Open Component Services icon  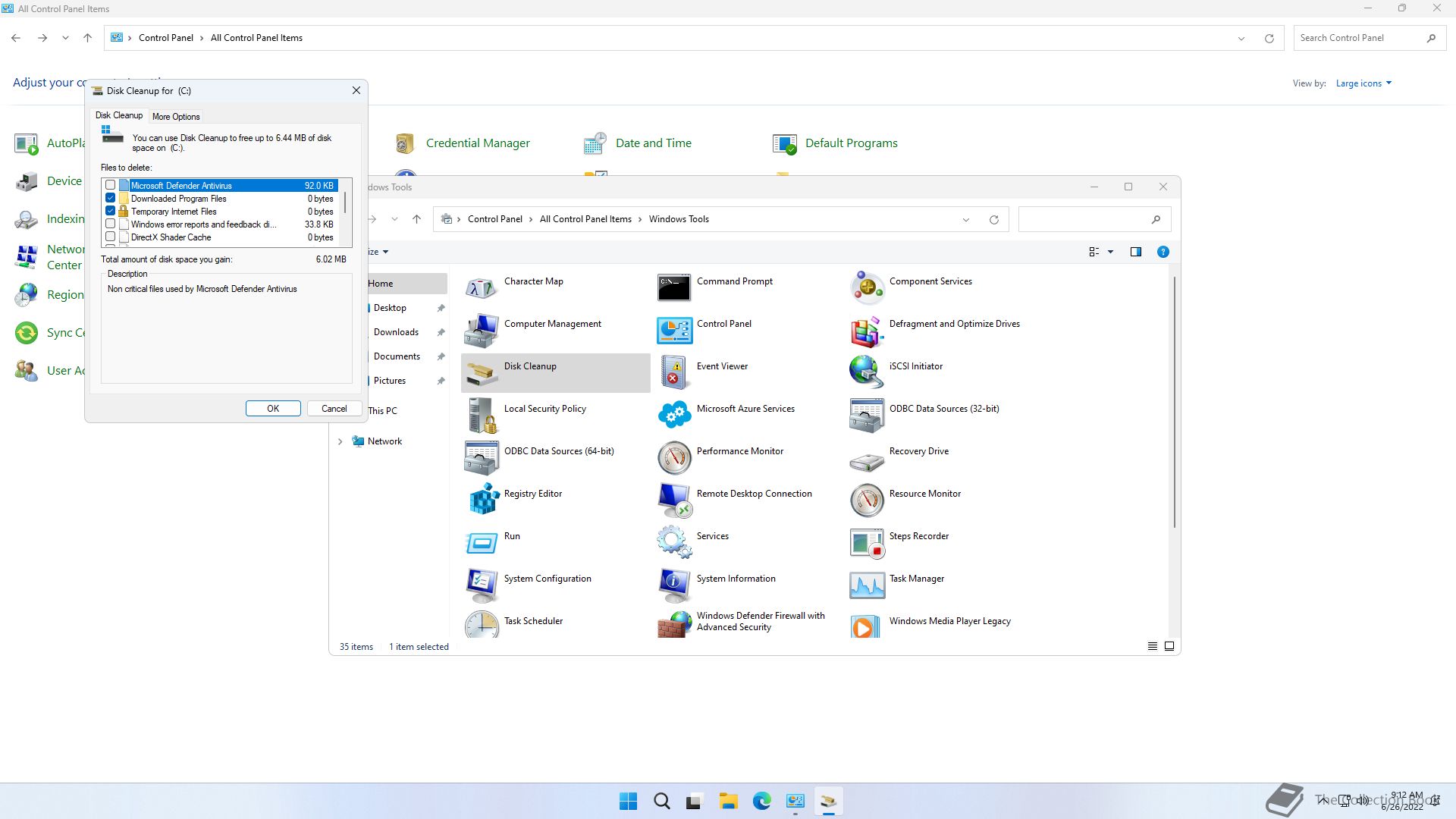click(x=867, y=288)
